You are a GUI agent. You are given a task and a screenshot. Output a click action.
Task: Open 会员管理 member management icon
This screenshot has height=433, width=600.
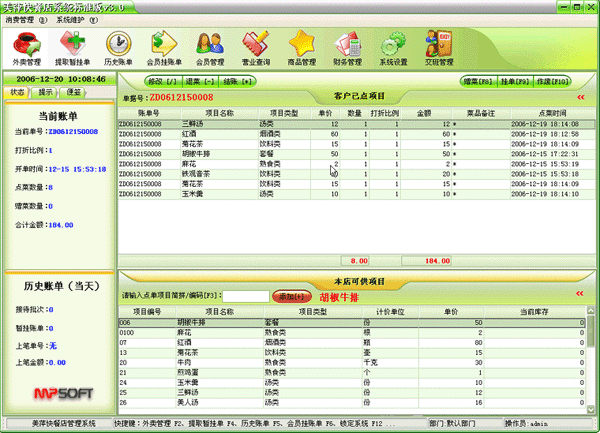tap(209, 45)
